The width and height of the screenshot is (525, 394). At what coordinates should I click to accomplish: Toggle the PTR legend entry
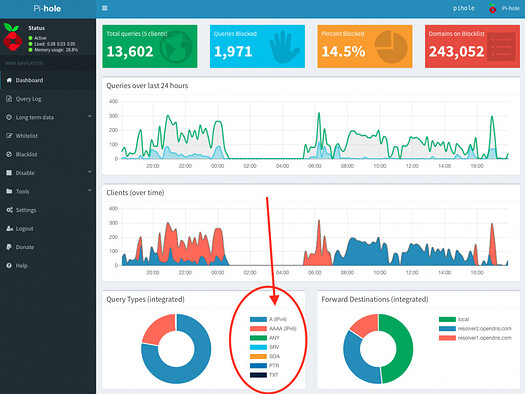tap(265, 366)
